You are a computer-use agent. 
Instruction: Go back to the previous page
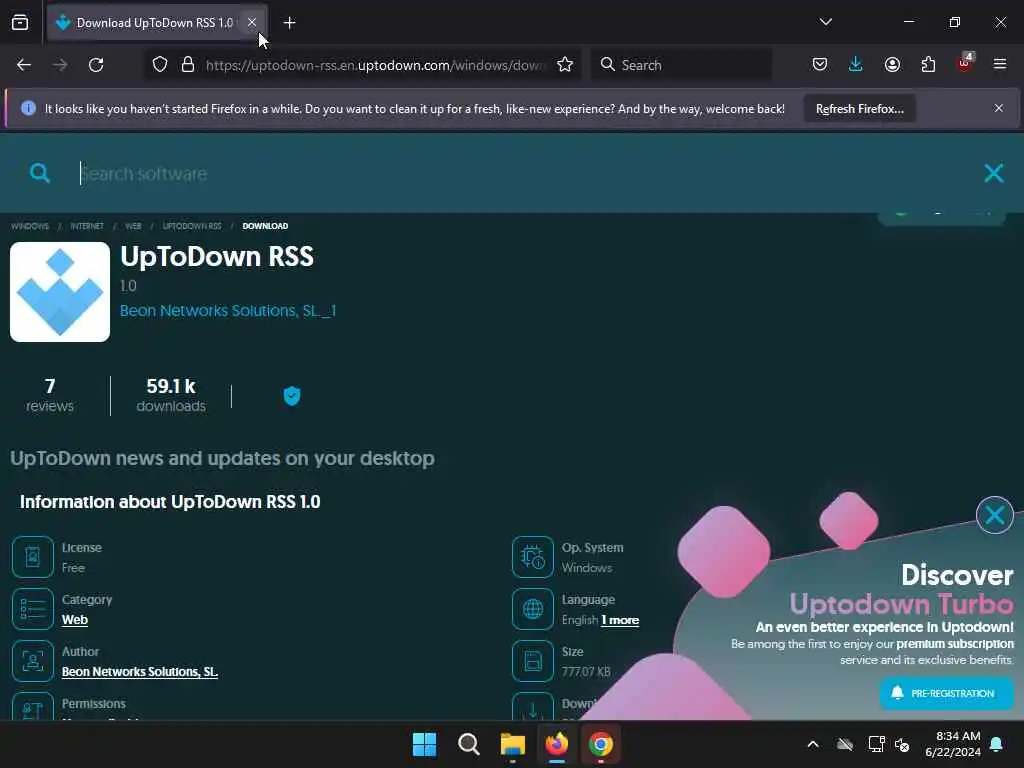tap(24, 65)
